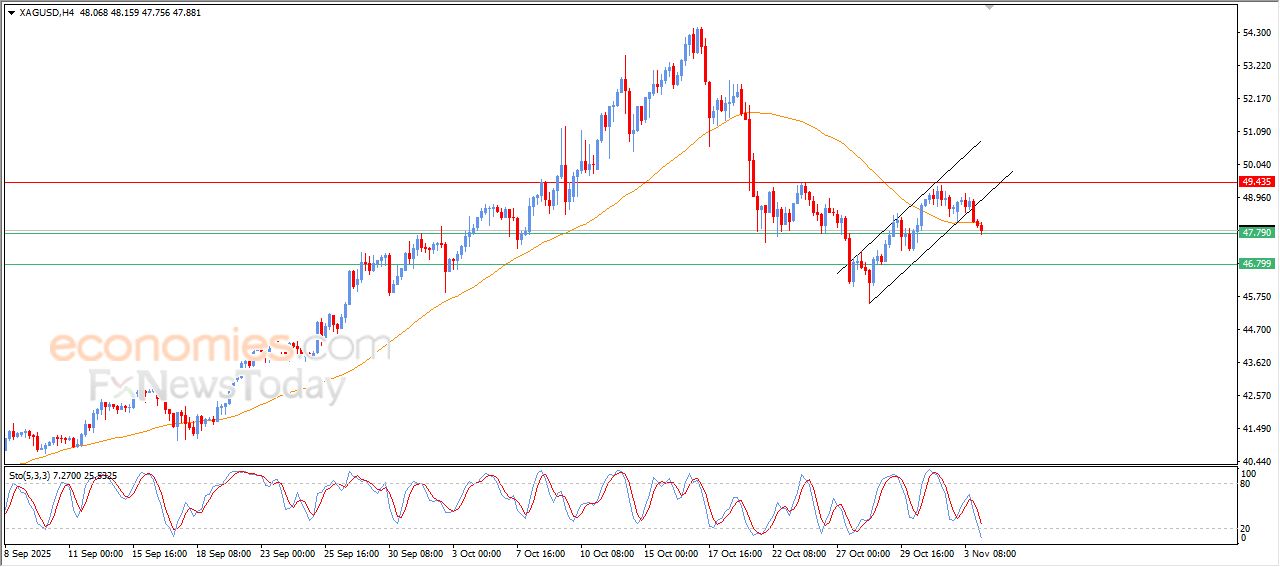Viewport: 1280px width, 567px height.
Task: Click the economies.com watermark logo
Action: 220,347
